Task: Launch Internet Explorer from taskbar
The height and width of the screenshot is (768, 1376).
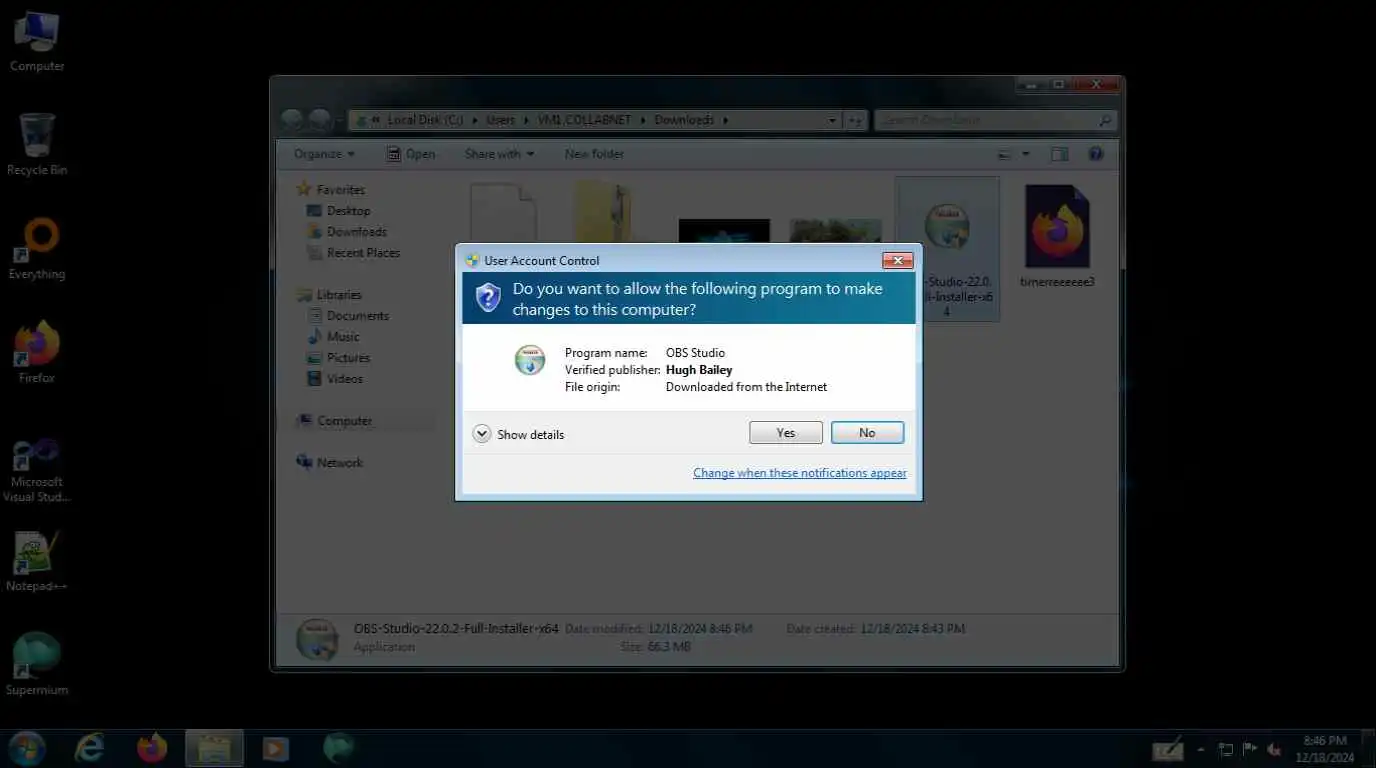Action: pyautogui.click(x=90, y=748)
